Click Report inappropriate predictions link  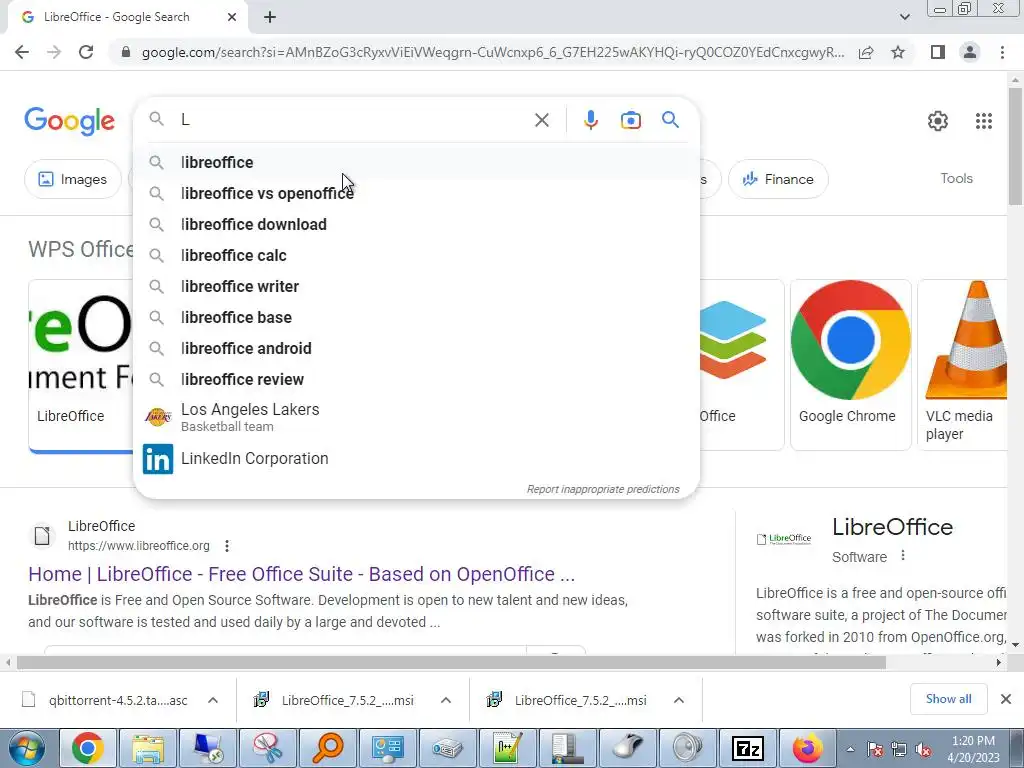coord(603,489)
